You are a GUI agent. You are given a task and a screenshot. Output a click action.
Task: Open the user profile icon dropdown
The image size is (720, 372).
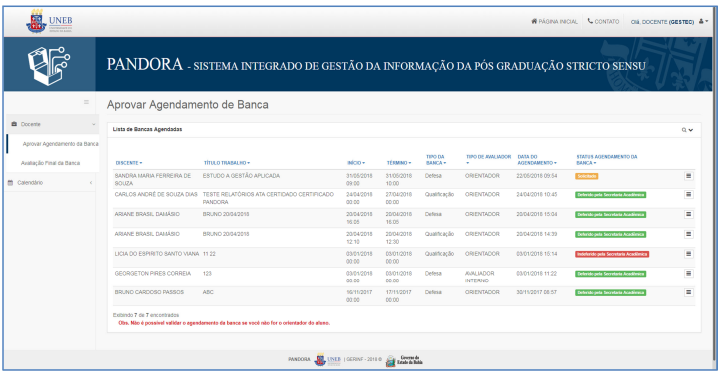(x=703, y=22)
